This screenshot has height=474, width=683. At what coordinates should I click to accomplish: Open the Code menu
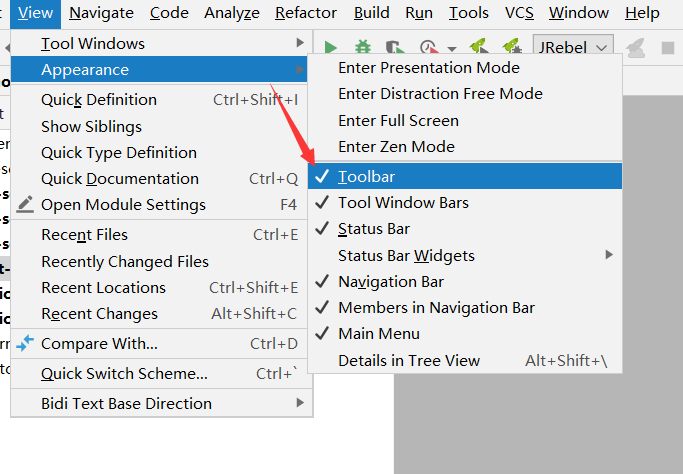point(169,13)
